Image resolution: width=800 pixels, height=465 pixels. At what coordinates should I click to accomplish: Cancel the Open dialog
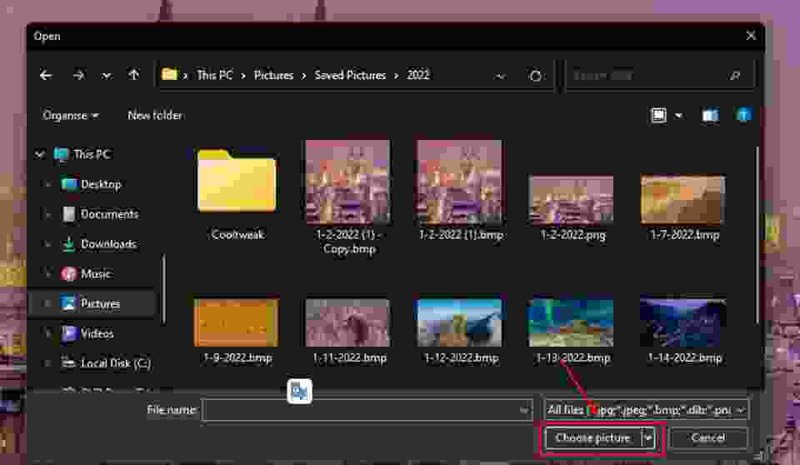tap(708, 438)
